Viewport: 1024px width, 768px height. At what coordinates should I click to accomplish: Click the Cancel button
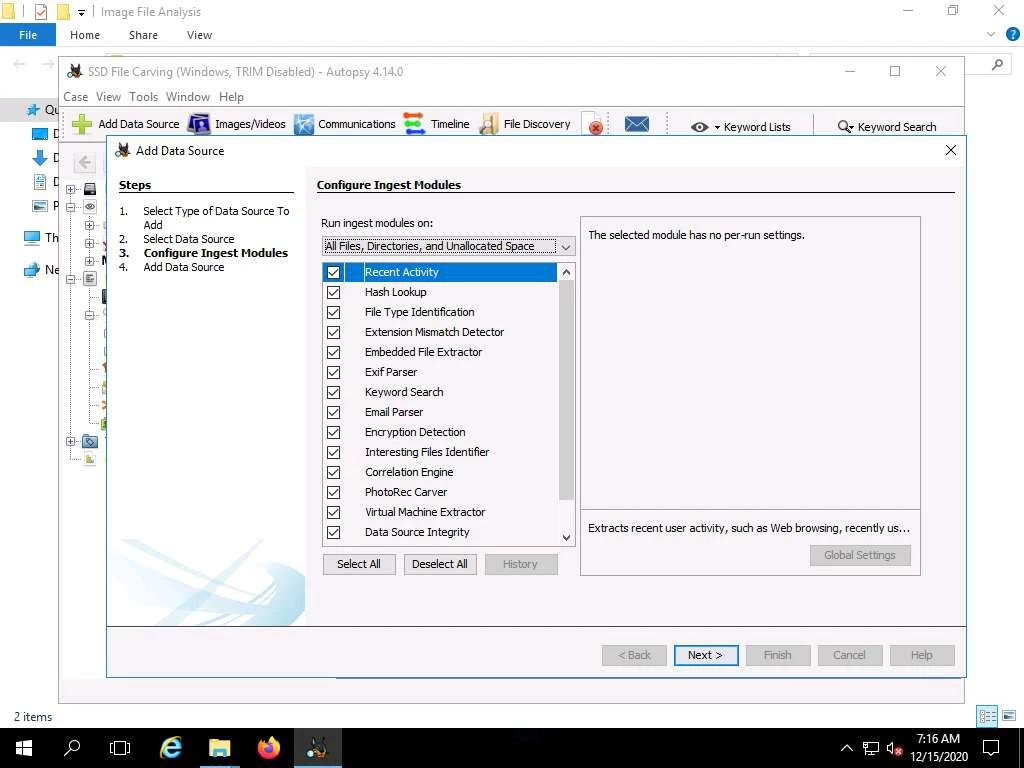pos(850,655)
